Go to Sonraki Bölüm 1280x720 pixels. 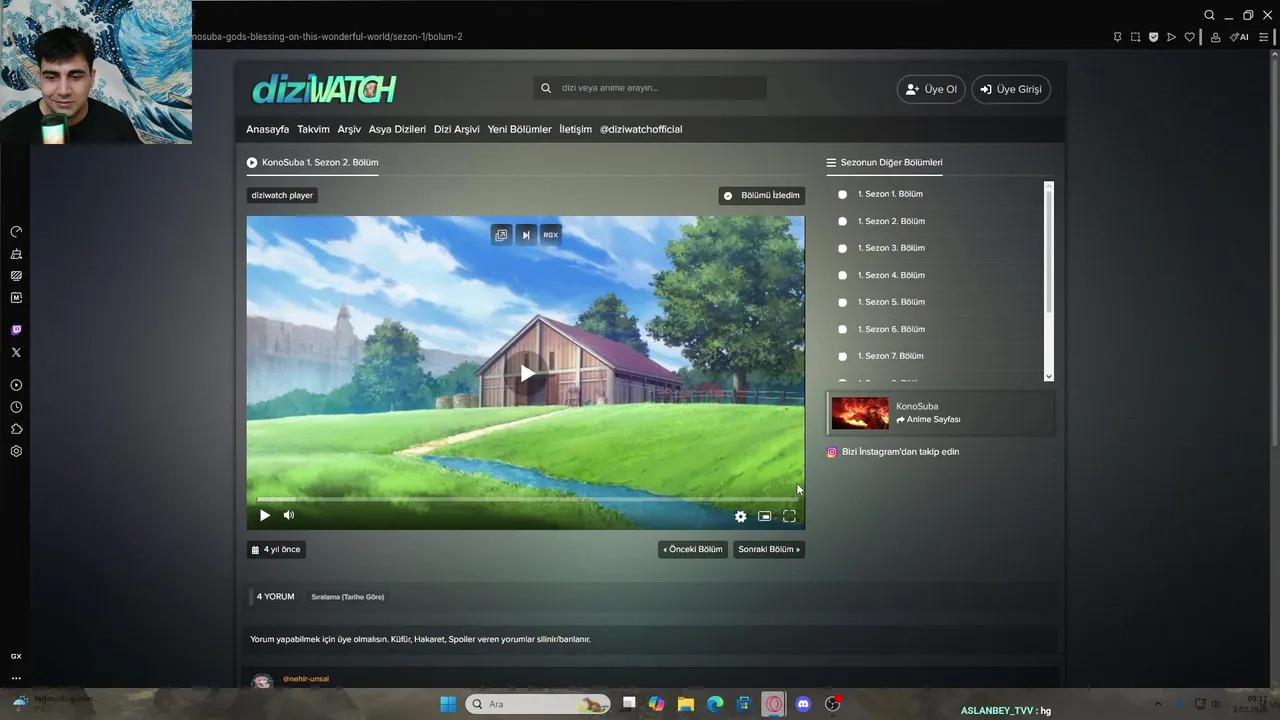[768, 549]
